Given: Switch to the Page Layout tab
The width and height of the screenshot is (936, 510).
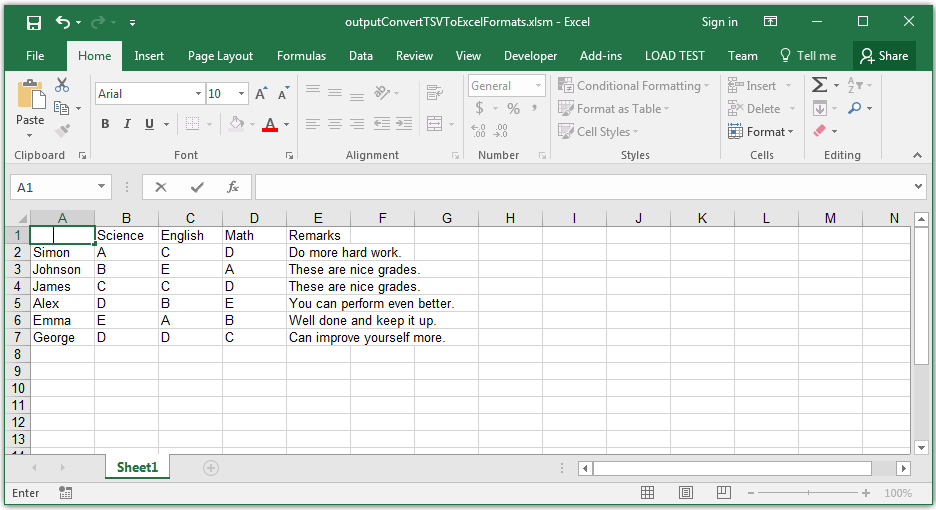Looking at the screenshot, I should coord(220,56).
